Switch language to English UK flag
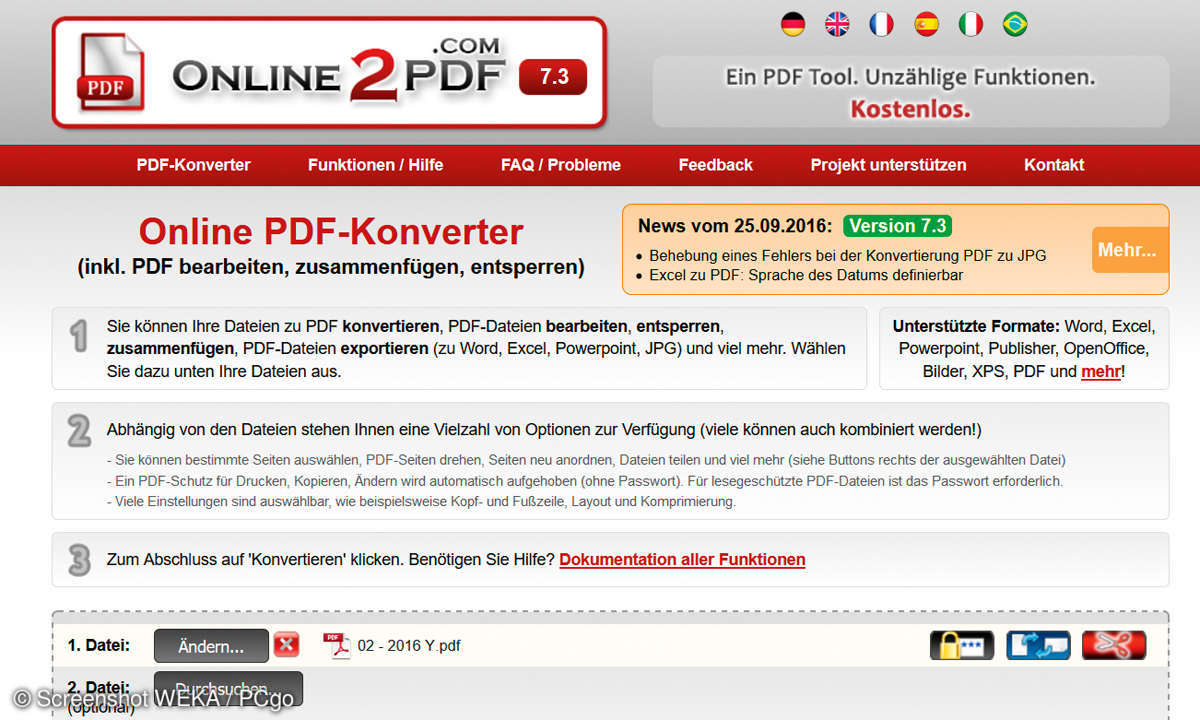Viewport: 1200px width, 720px height. 837,24
